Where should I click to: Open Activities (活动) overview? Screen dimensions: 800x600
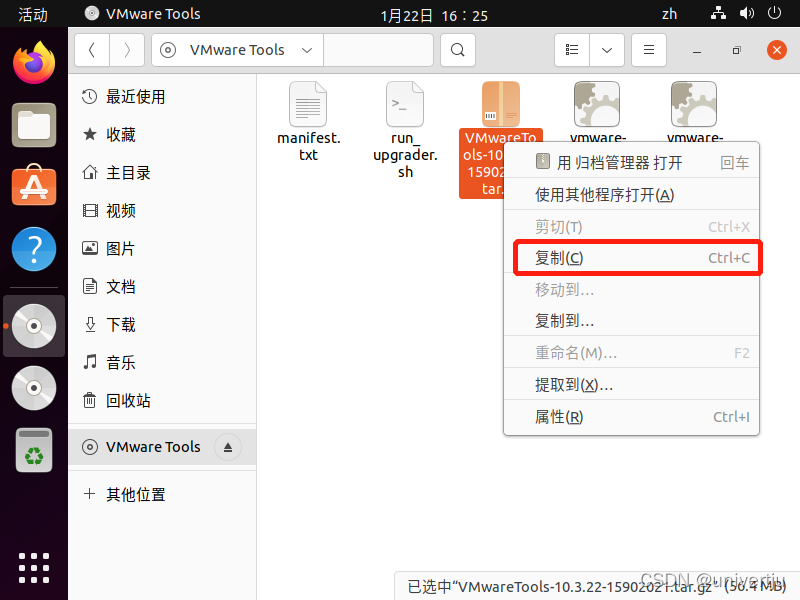pyautogui.click(x=33, y=14)
